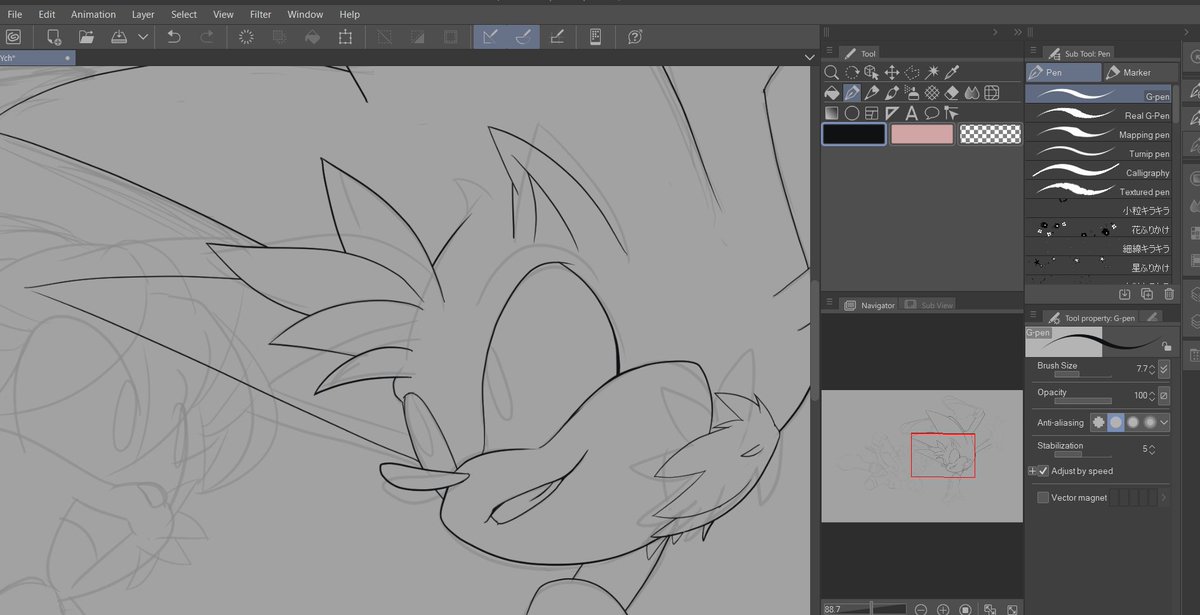This screenshot has width=1200, height=615.
Task: Select the Text tool
Action: [911, 113]
